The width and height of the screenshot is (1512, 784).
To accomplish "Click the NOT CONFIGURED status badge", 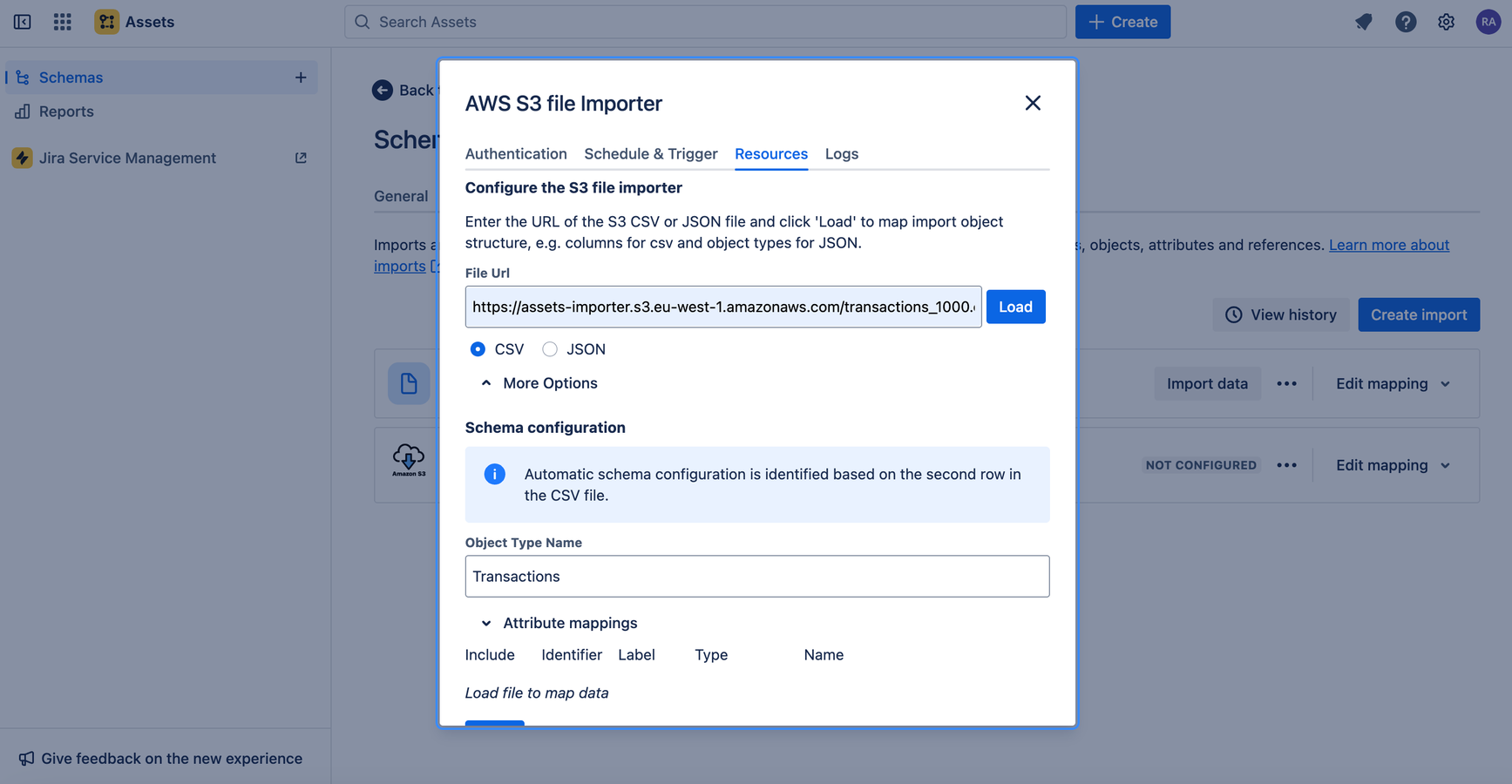I will [x=1201, y=465].
